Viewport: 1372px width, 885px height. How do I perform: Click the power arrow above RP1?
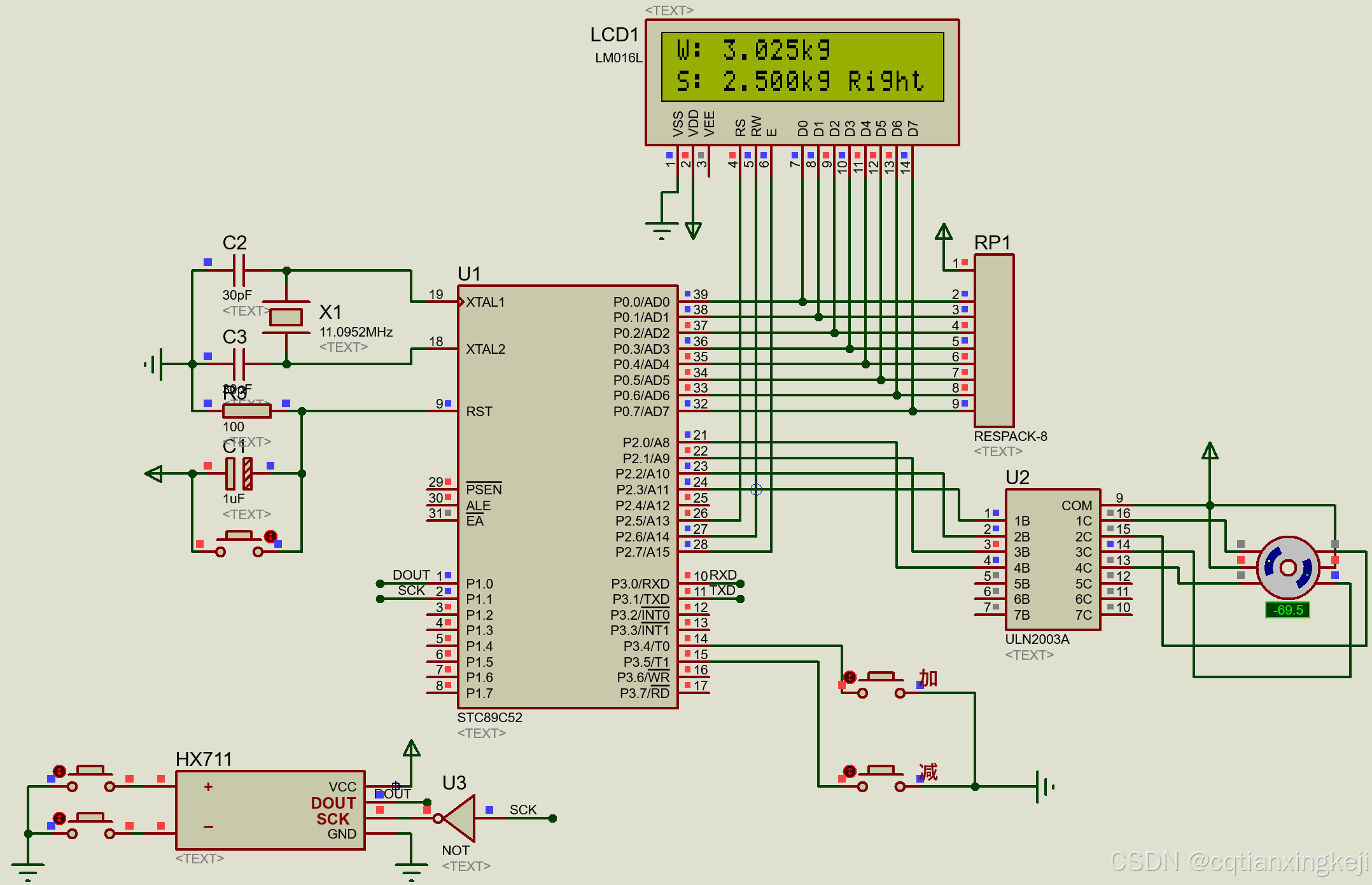pyautogui.click(x=943, y=232)
